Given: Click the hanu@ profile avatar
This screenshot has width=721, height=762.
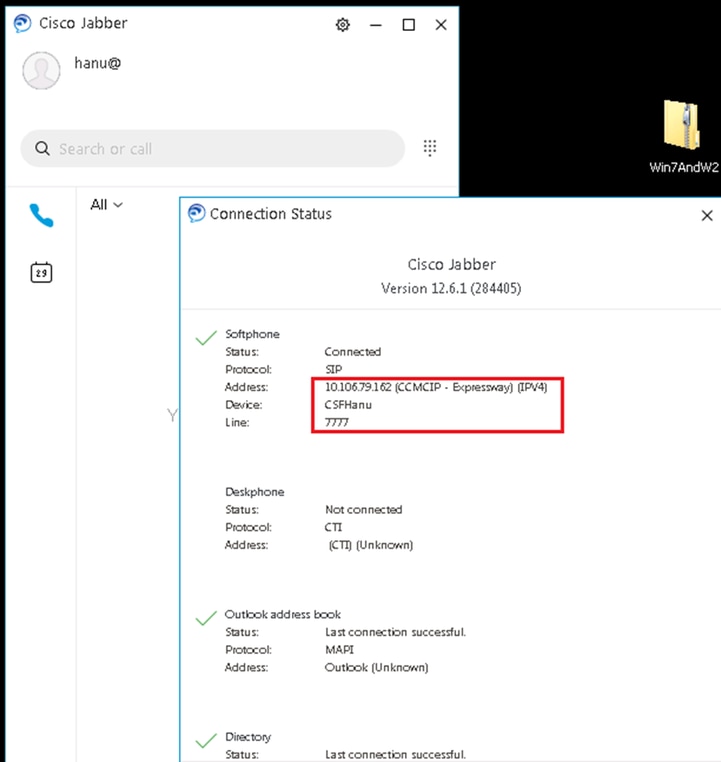Looking at the screenshot, I should (x=41, y=70).
